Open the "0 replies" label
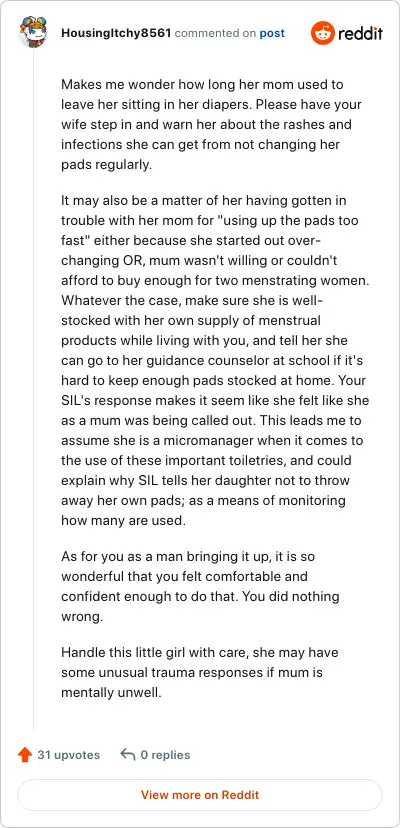Viewport: 400px width, 828px height. [x=165, y=755]
